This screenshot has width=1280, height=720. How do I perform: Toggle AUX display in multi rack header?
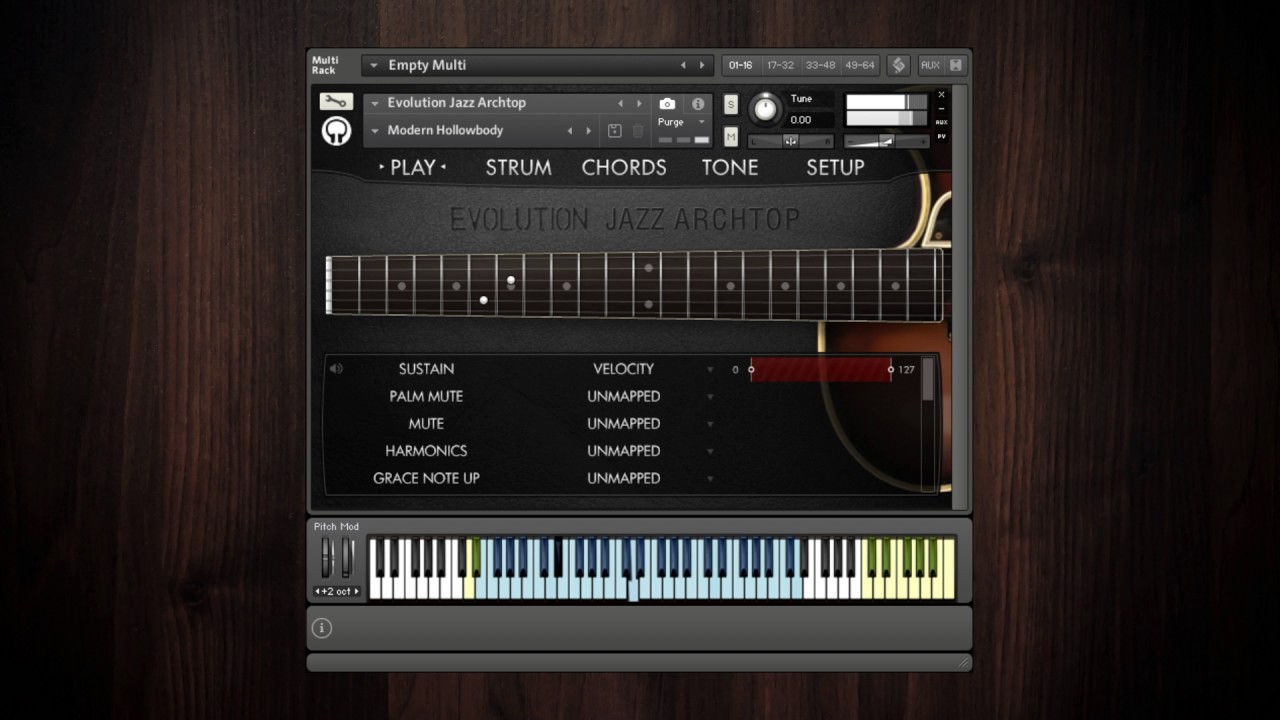pos(930,65)
